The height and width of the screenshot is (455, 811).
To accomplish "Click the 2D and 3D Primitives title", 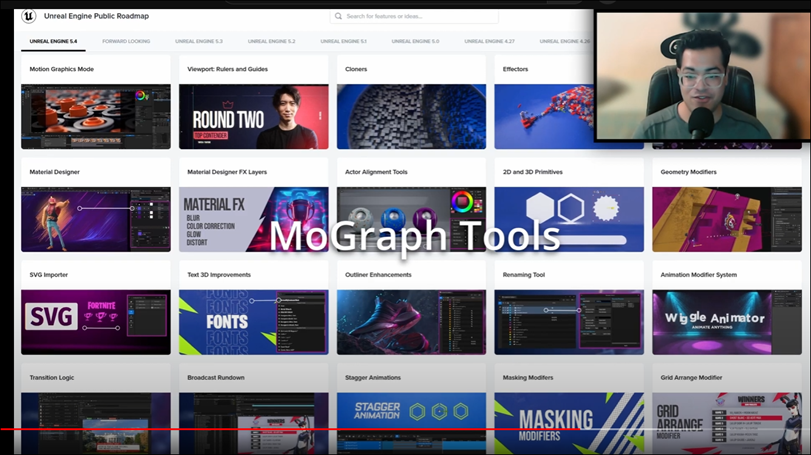I will pyautogui.click(x=533, y=172).
